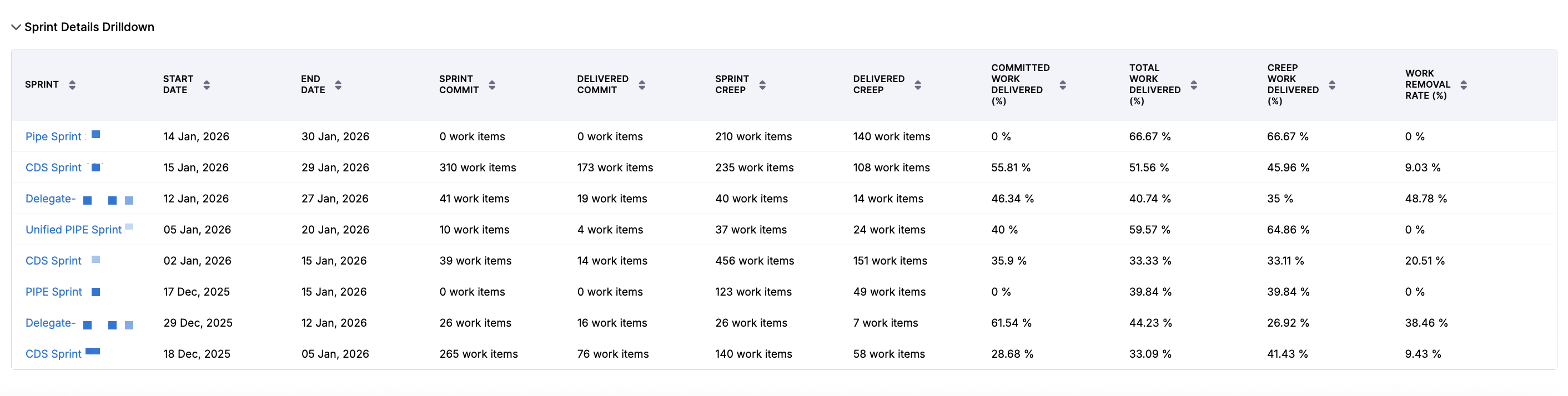The image size is (1568, 396).
Task: Sort by Delivered Creep column icon
Action: 917,85
